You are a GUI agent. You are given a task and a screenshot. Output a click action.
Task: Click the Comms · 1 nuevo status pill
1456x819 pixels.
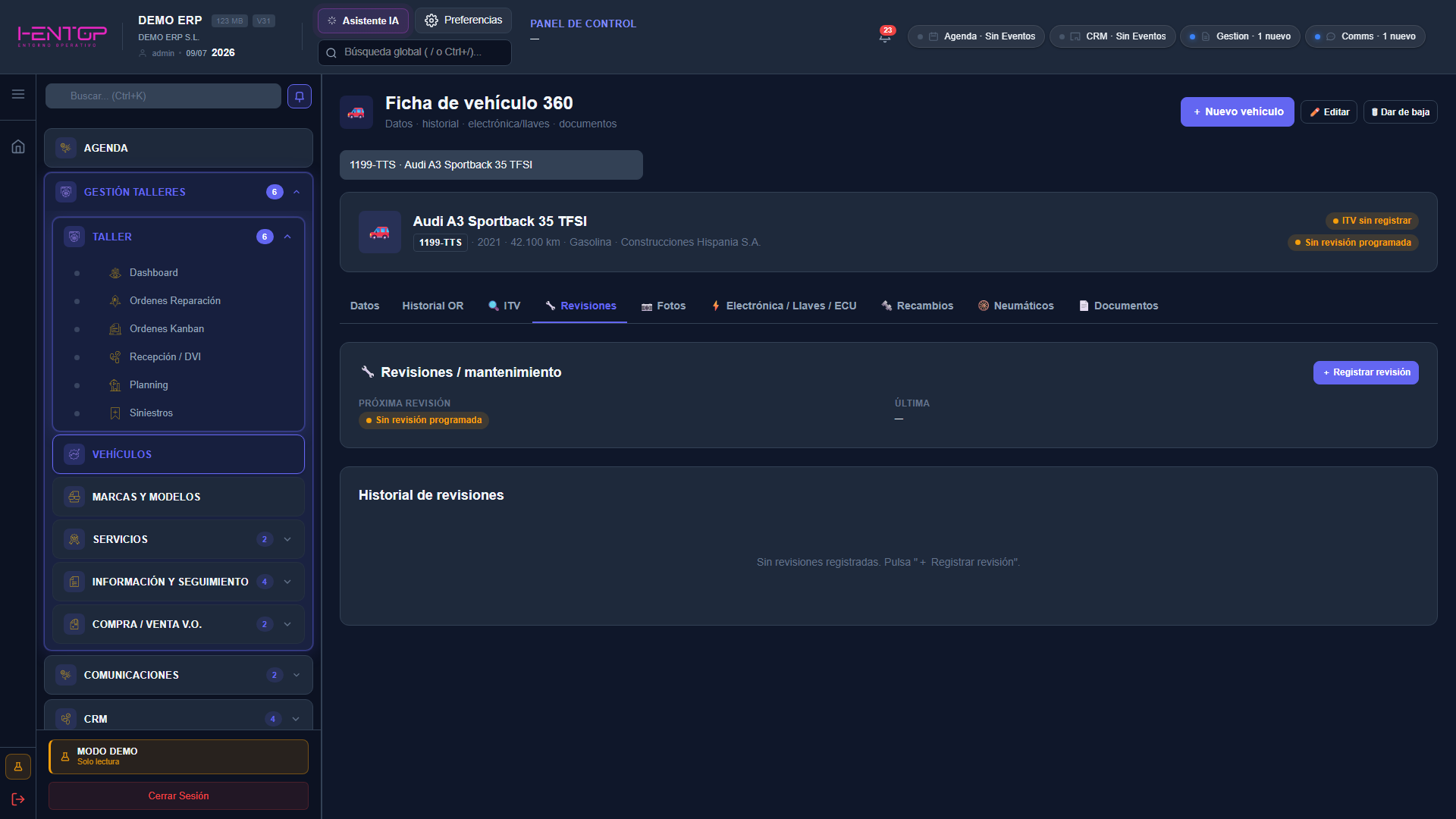point(1365,36)
